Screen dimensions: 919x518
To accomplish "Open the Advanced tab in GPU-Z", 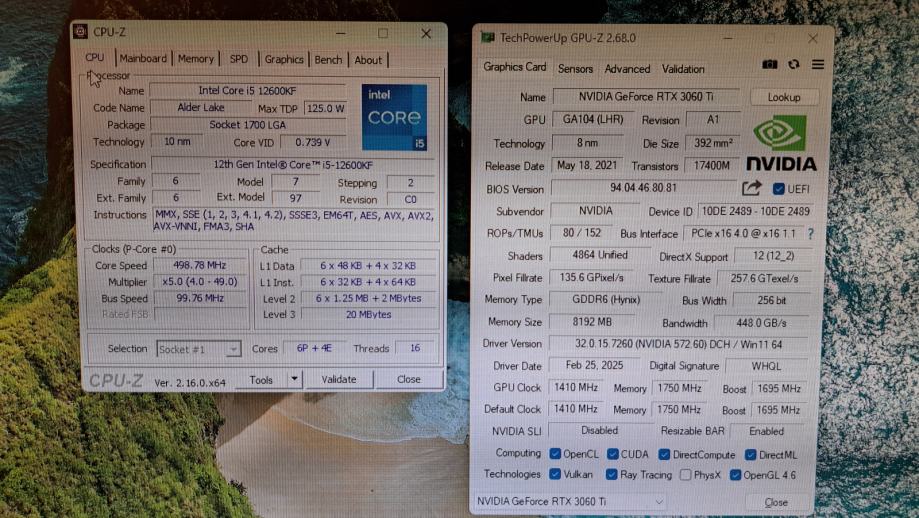I will pos(627,69).
